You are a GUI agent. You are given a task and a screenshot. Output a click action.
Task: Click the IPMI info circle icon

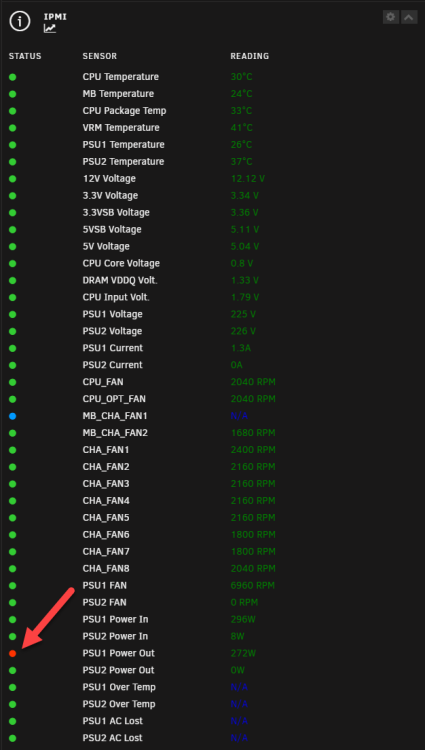[20, 21]
